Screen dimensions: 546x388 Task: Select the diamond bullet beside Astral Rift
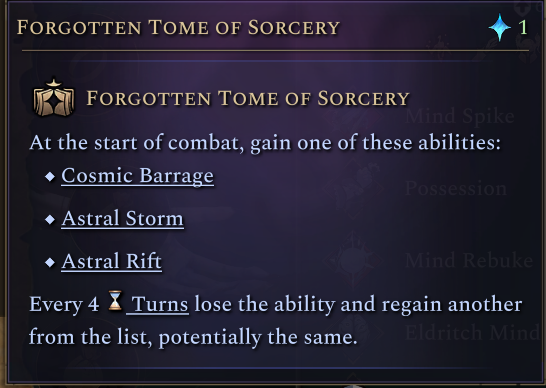[x=50, y=262]
